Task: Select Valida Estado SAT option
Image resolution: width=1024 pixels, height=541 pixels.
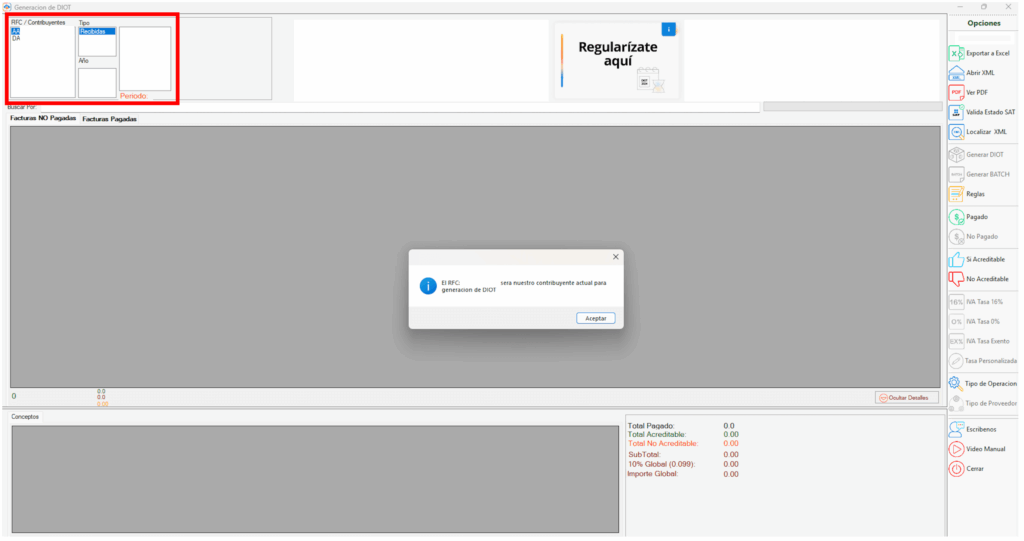Action: pos(956,112)
